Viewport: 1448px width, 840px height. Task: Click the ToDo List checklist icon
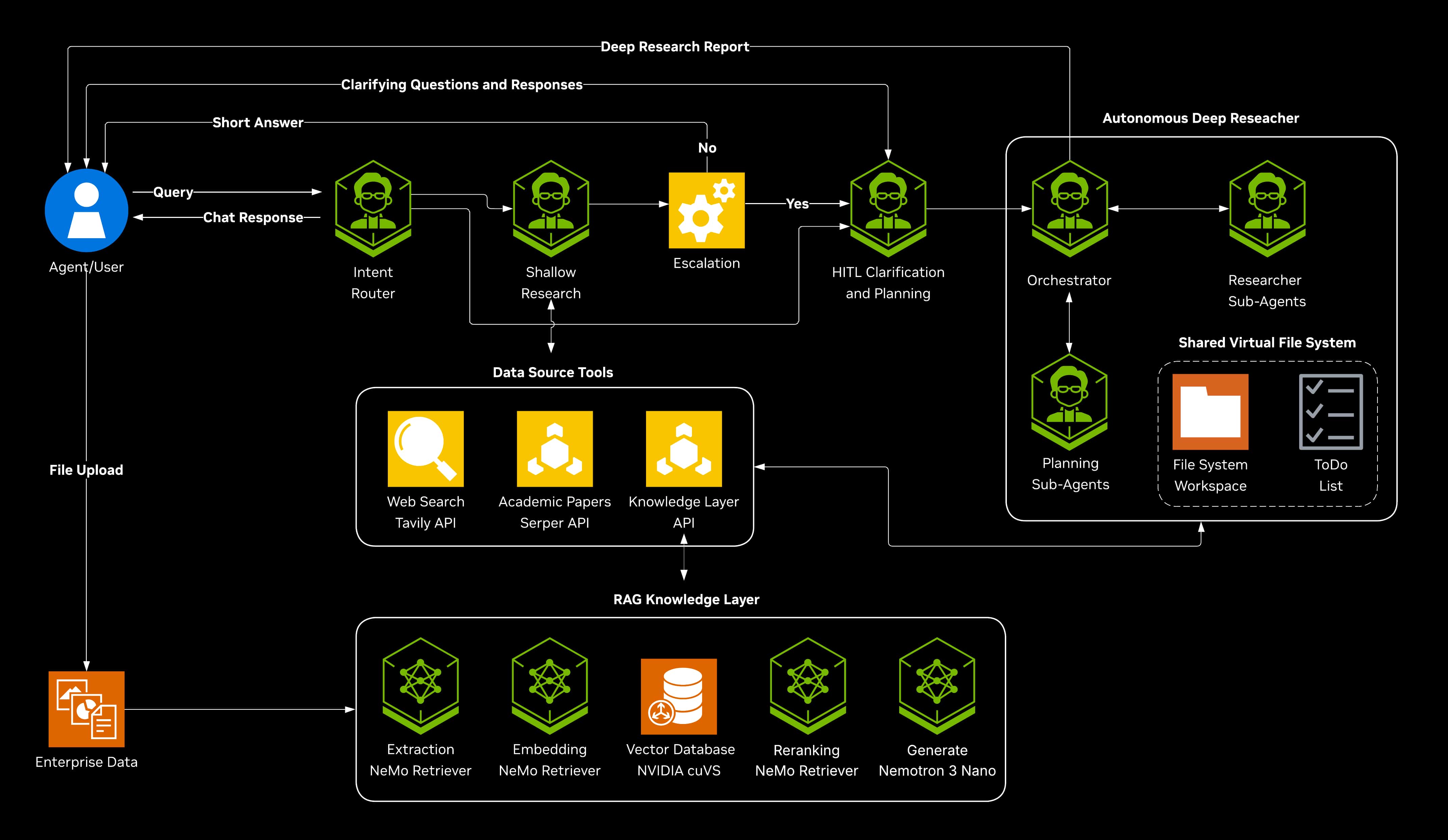coord(1331,412)
